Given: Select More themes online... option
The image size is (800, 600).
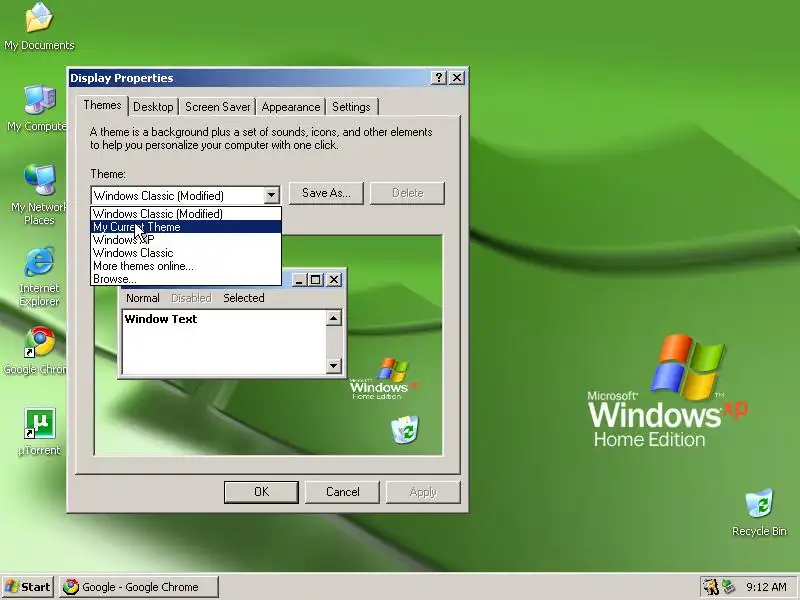Looking at the screenshot, I should (x=186, y=266).
